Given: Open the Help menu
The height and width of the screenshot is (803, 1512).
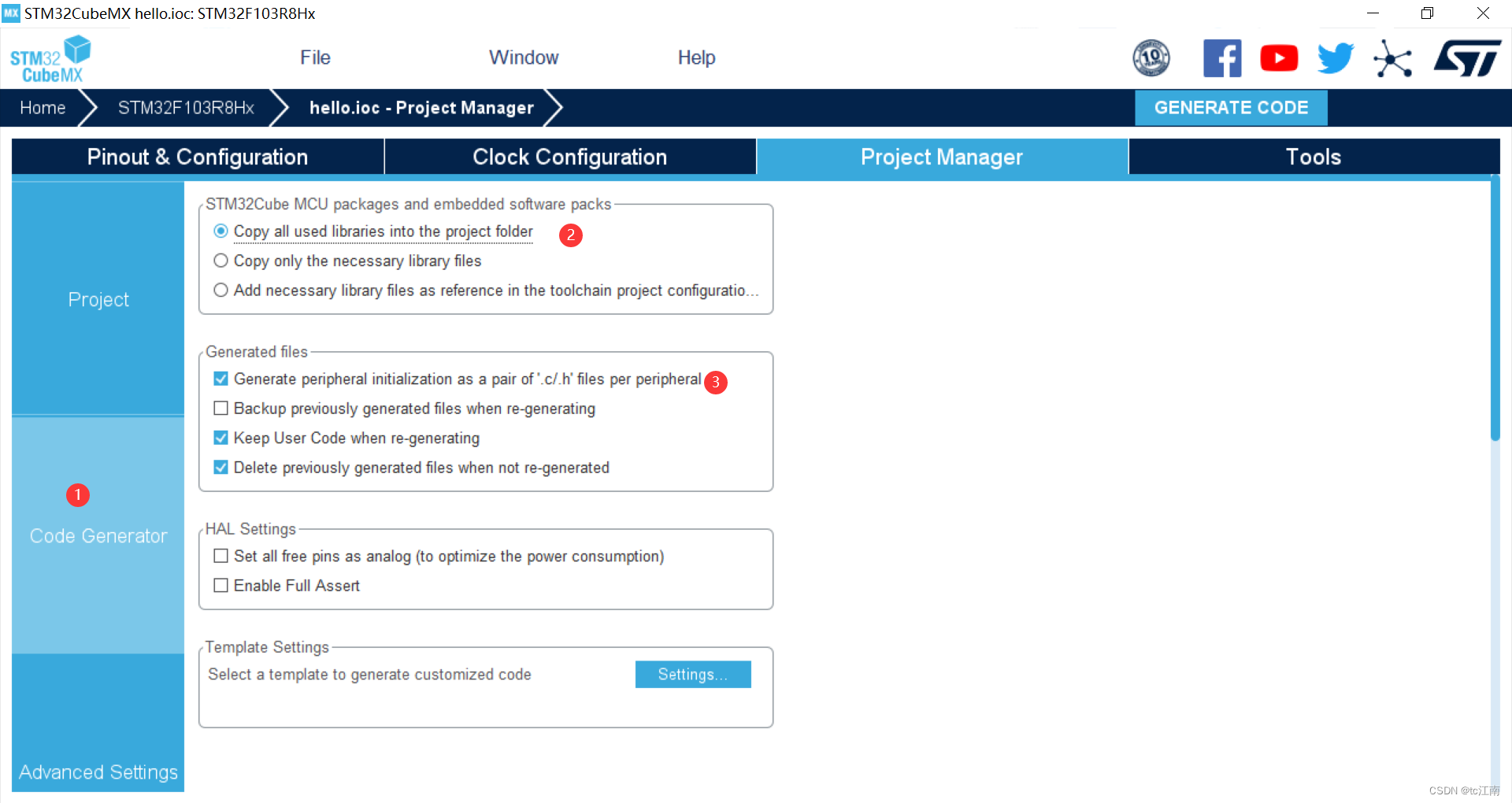Looking at the screenshot, I should click(x=696, y=57).
